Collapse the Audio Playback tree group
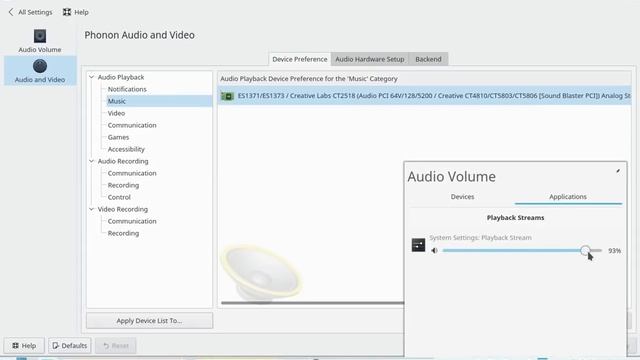Screen dimensions: 640x360 point(92,77)
